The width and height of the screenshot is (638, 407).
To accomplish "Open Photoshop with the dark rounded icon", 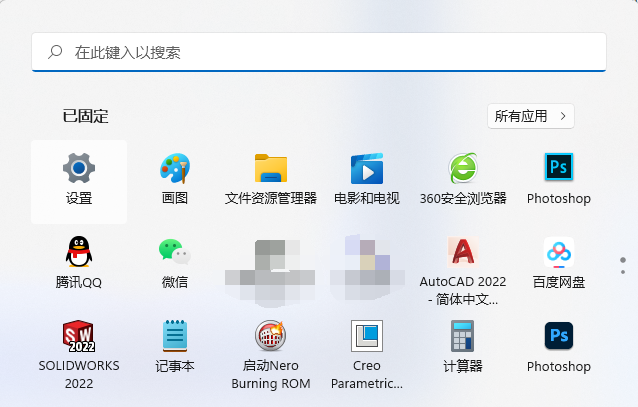I will point(559,347).
